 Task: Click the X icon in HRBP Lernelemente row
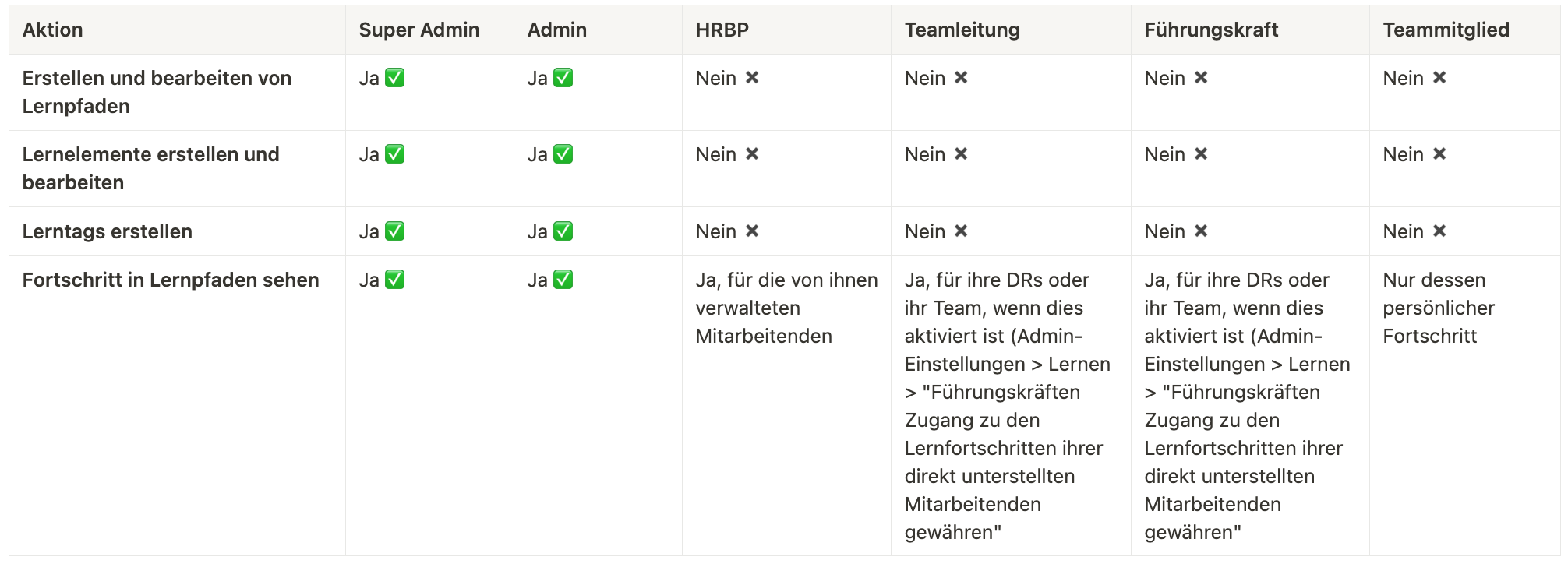tap(752, 154)
